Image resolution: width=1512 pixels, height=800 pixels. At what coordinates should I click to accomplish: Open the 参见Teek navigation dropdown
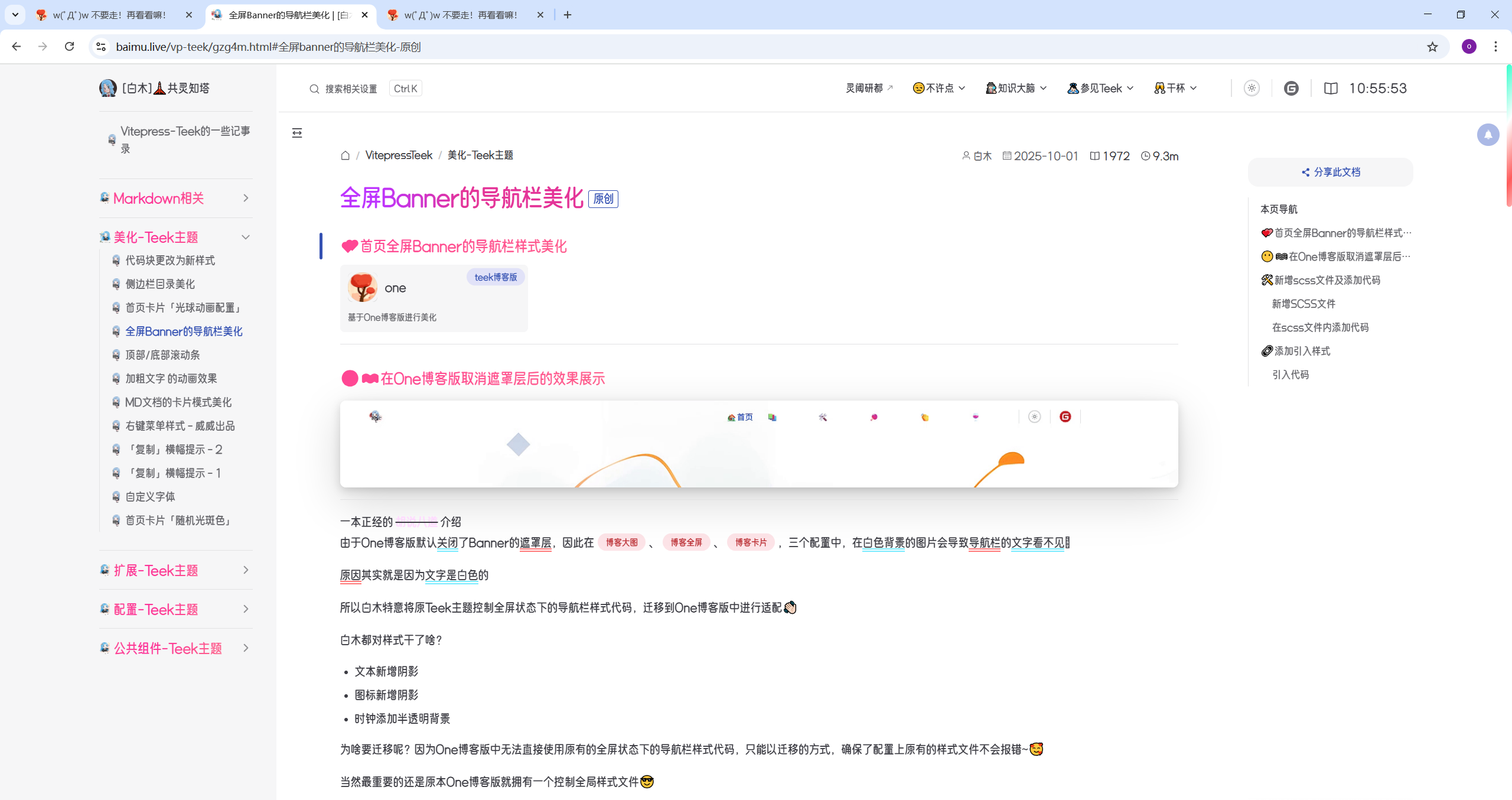tap(1100, 88)
